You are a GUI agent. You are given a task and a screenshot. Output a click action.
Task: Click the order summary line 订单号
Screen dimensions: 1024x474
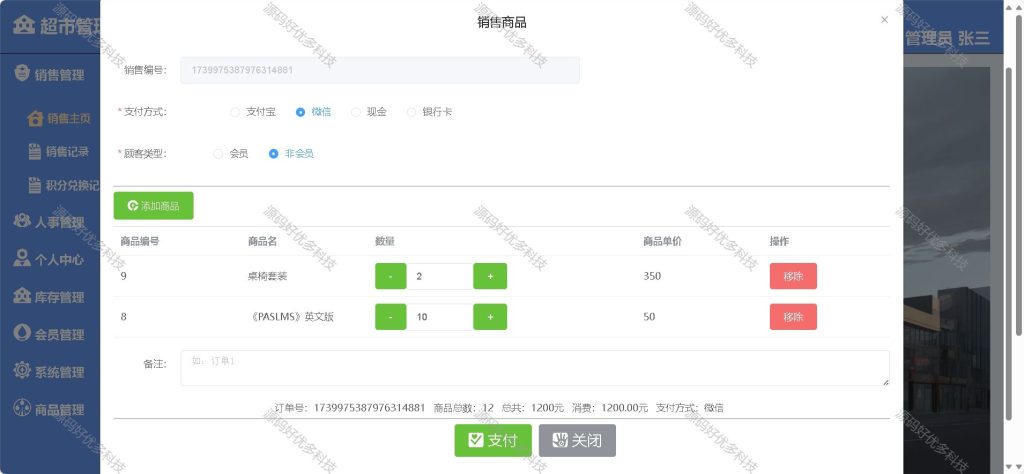point(499,408)
